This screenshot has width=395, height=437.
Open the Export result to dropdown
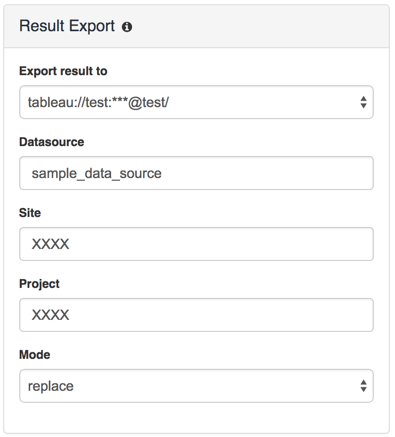point(196,102)
